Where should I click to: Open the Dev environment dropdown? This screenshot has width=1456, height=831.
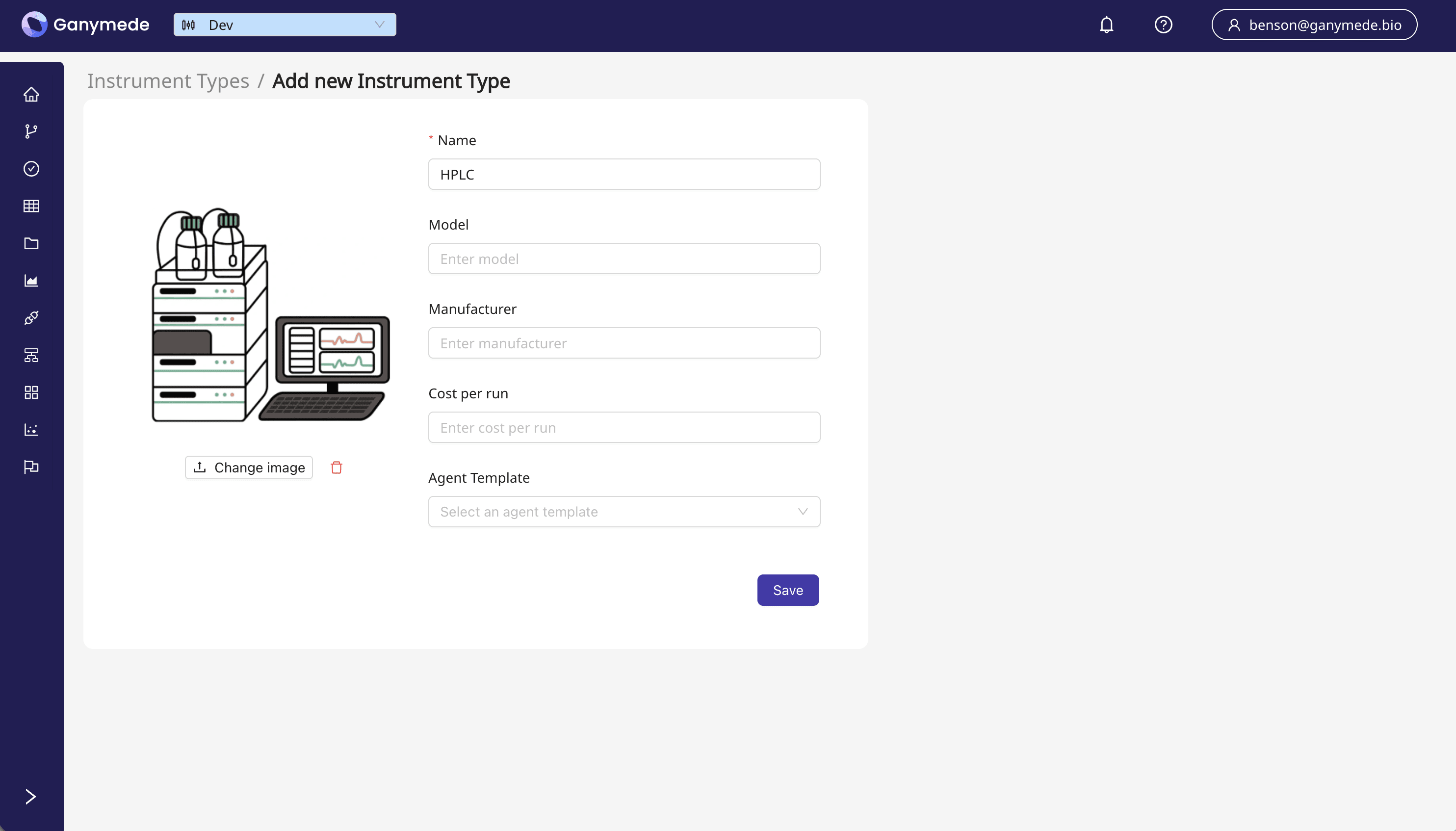[x=284, y=25]
